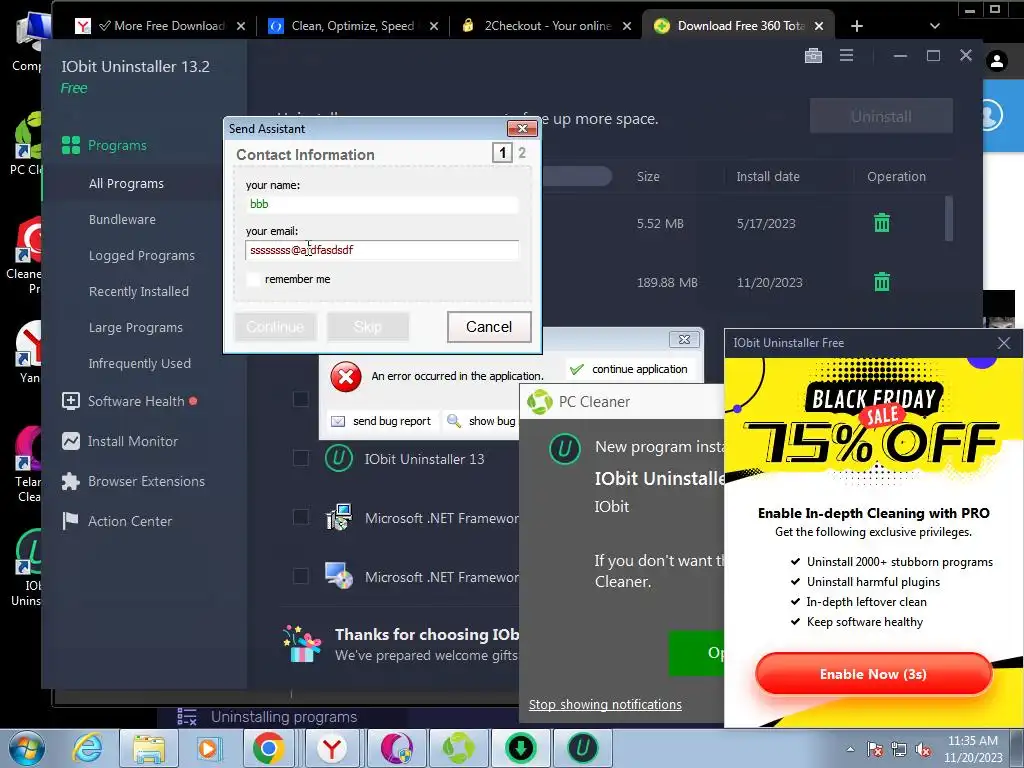
Task: Go to step 2 of Send Assistant
Action: coord(522,153)
